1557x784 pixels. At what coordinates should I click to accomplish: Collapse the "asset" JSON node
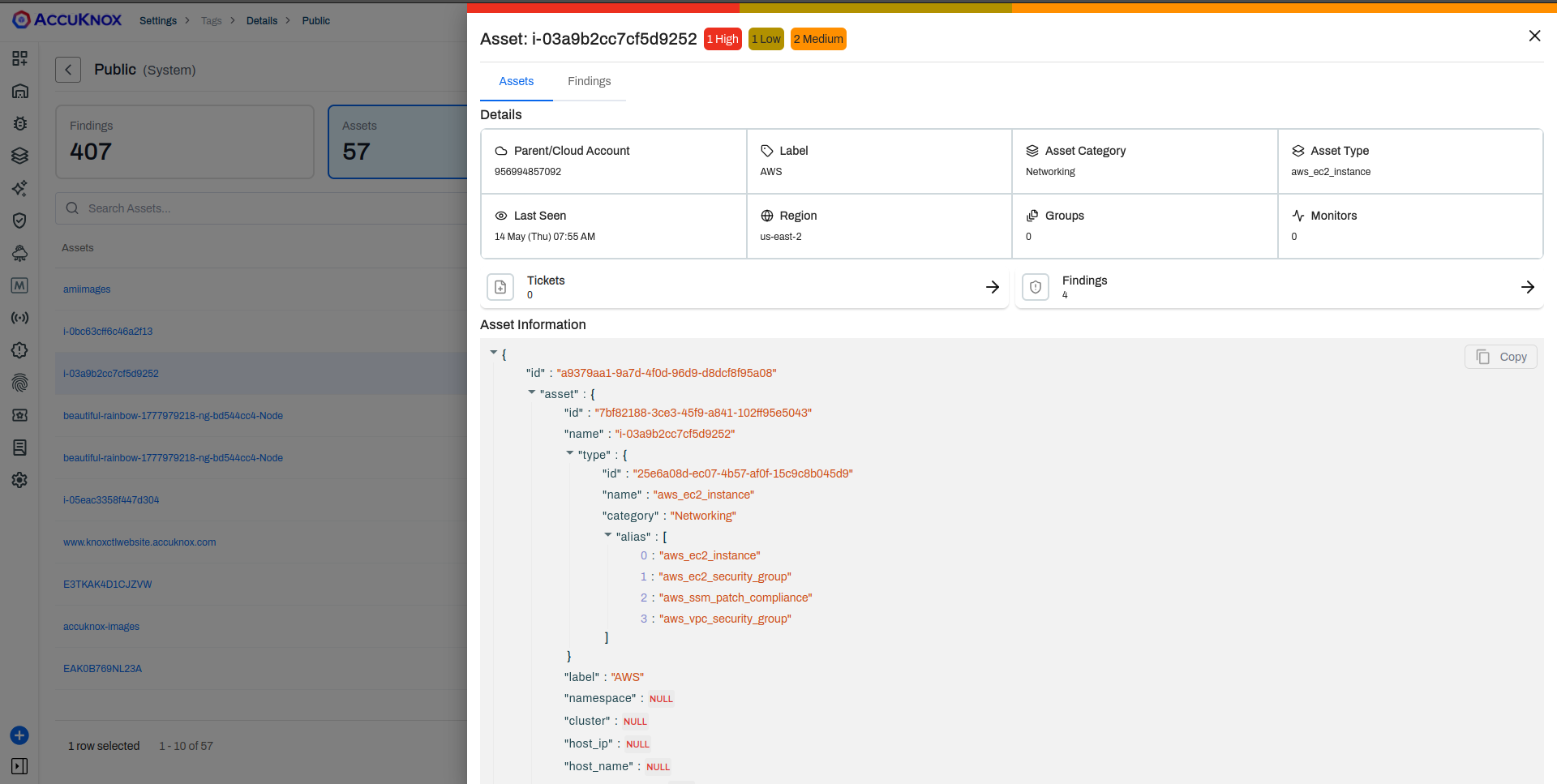click(x=532, y=392)
